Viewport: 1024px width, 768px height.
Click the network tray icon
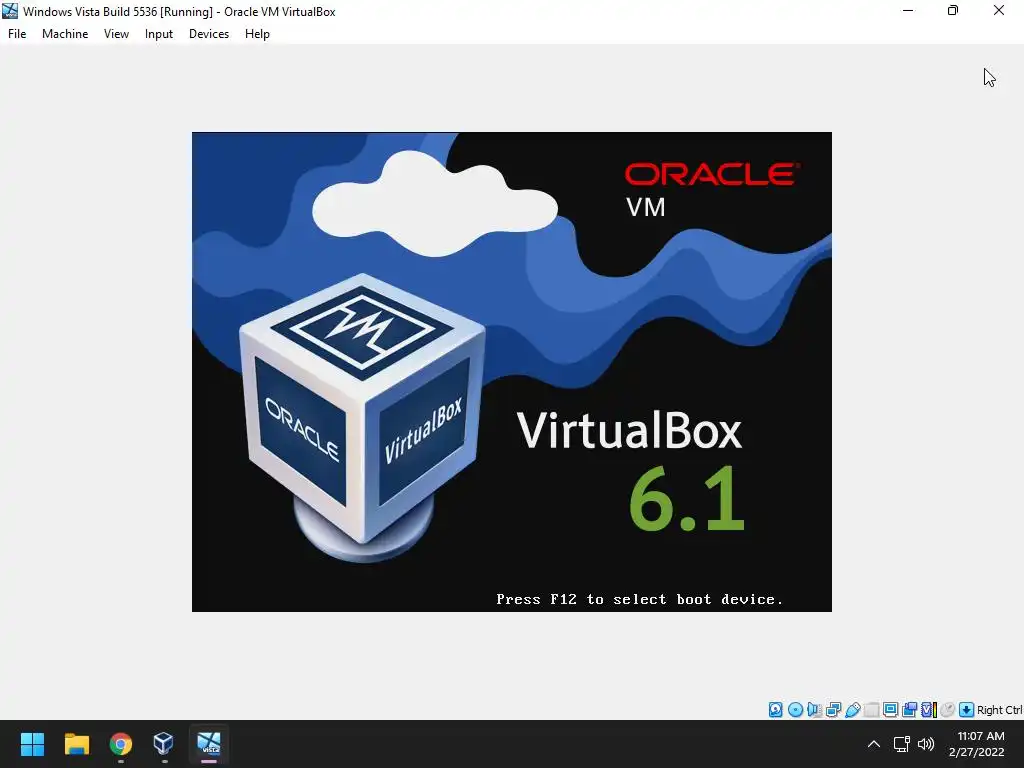pyautogui.click(x=902, y=744)
